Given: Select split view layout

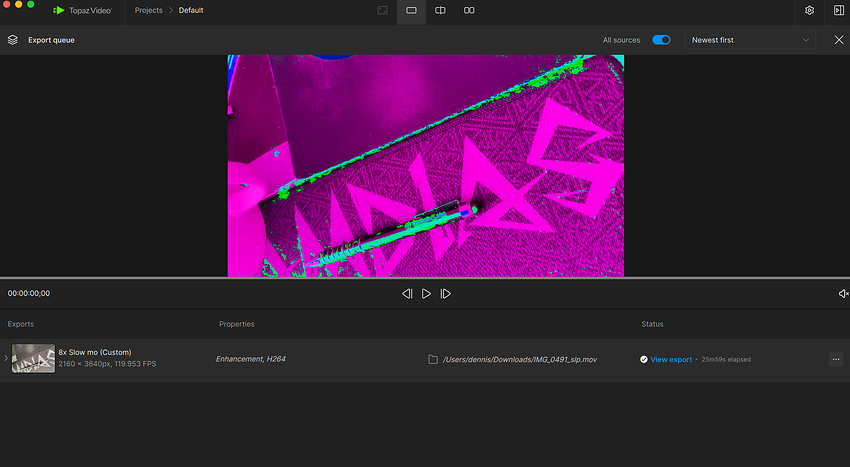Looking at the screenshot, I should tap(440, 10).
